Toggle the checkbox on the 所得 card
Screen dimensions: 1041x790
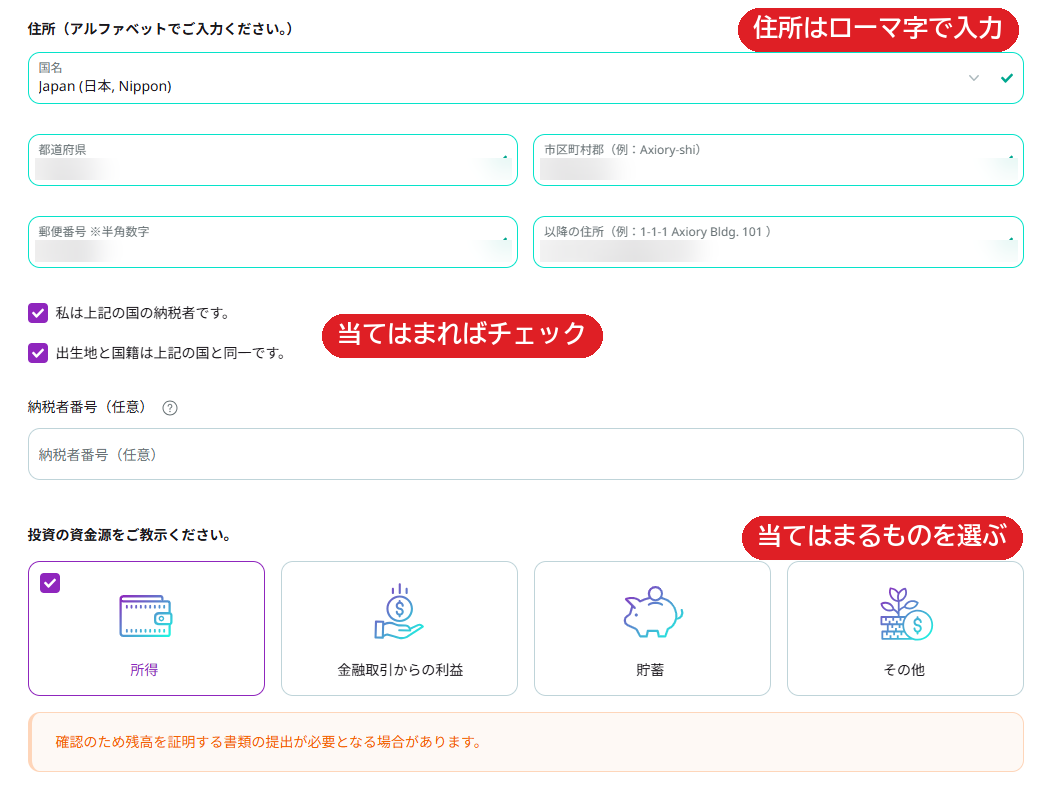50,583
